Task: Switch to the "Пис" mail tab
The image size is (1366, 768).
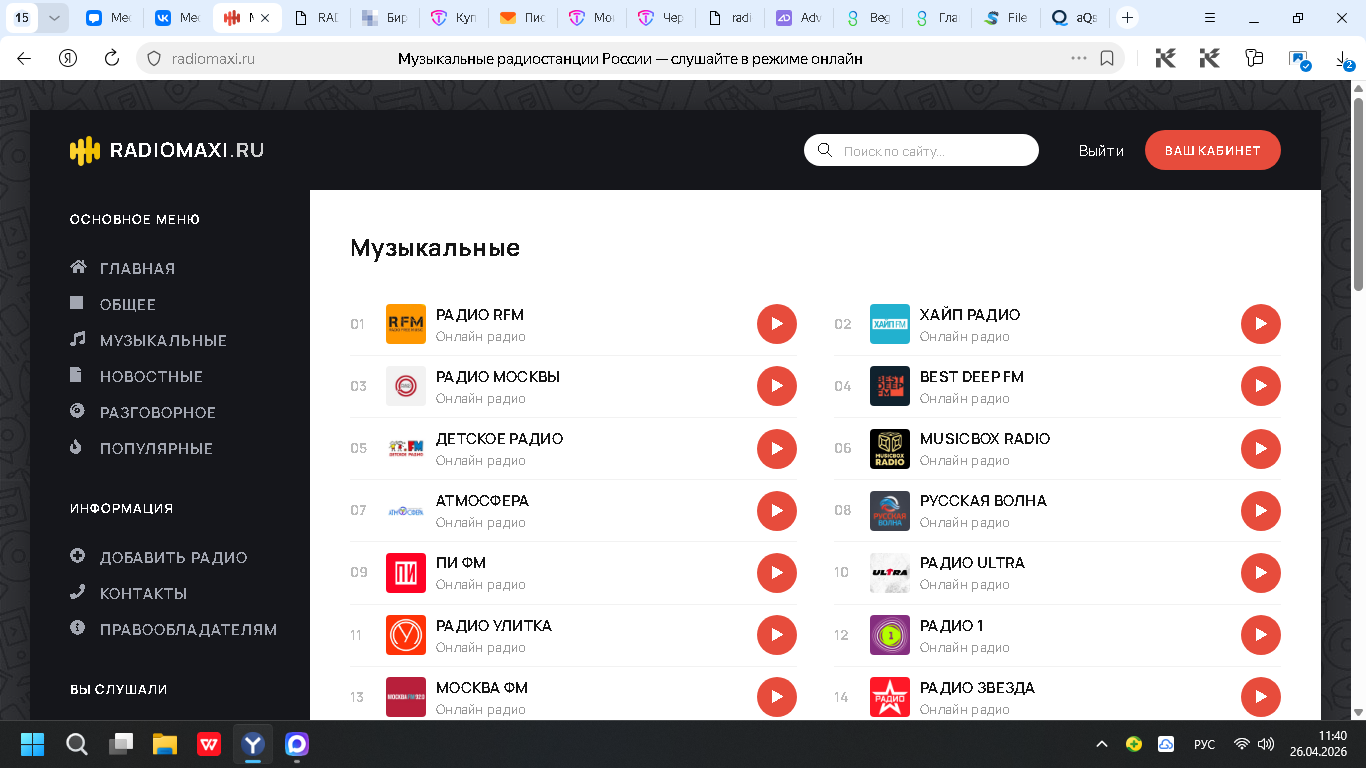Action: point(524,18)
